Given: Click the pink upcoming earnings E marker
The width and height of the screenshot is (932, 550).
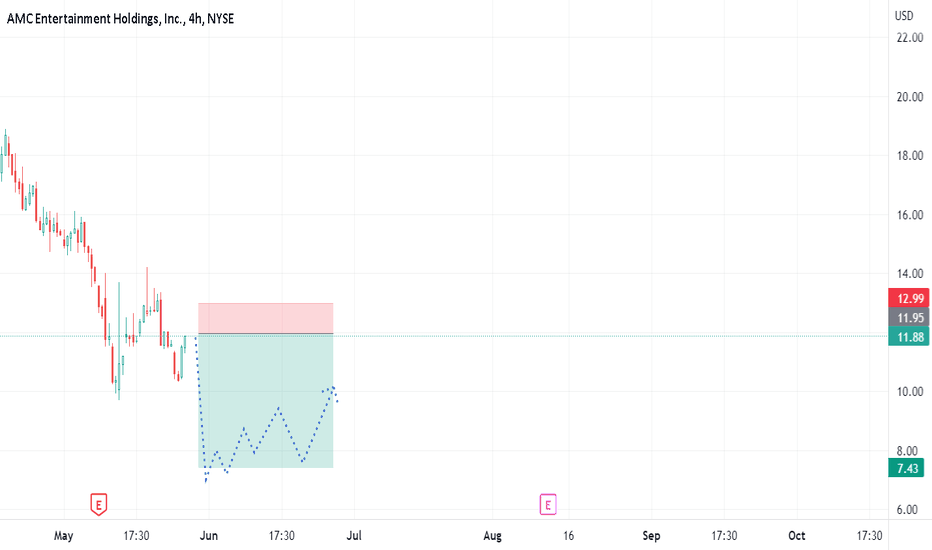Looking at the screenshot, I should [x=547, y=505].
